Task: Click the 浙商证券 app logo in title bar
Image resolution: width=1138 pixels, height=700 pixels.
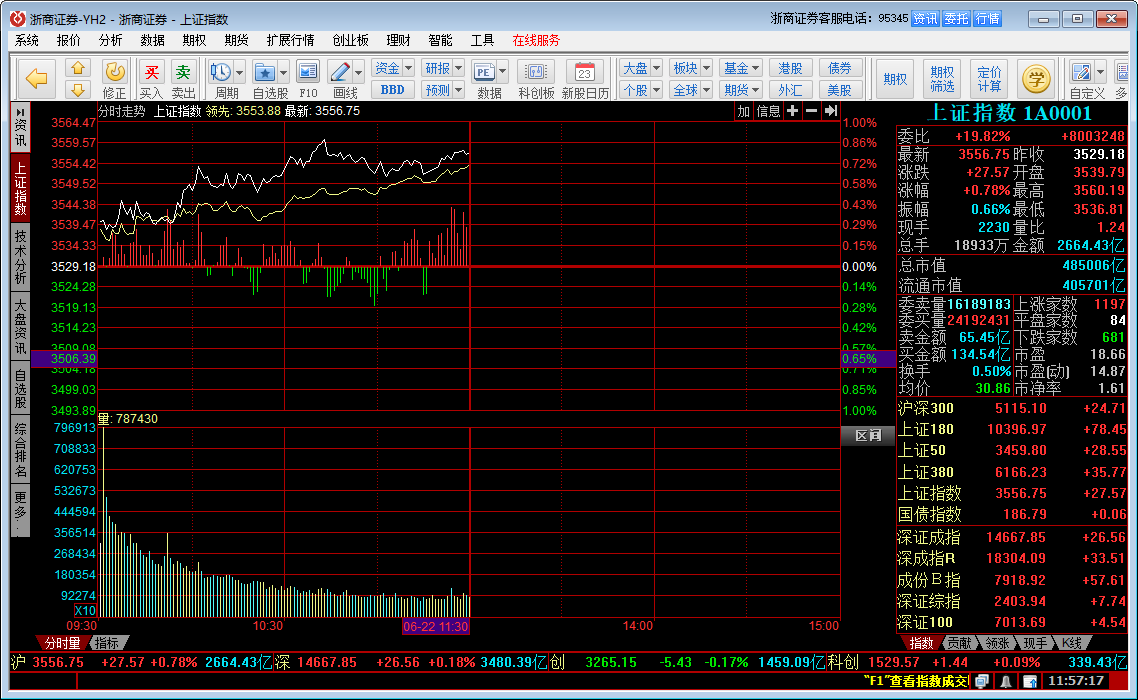Action: click(x=17, y=19)
